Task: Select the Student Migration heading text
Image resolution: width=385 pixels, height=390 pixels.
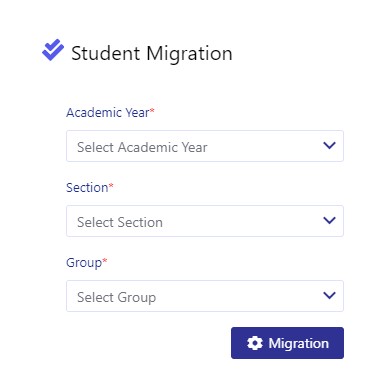Action: click(x=152, y=53)
